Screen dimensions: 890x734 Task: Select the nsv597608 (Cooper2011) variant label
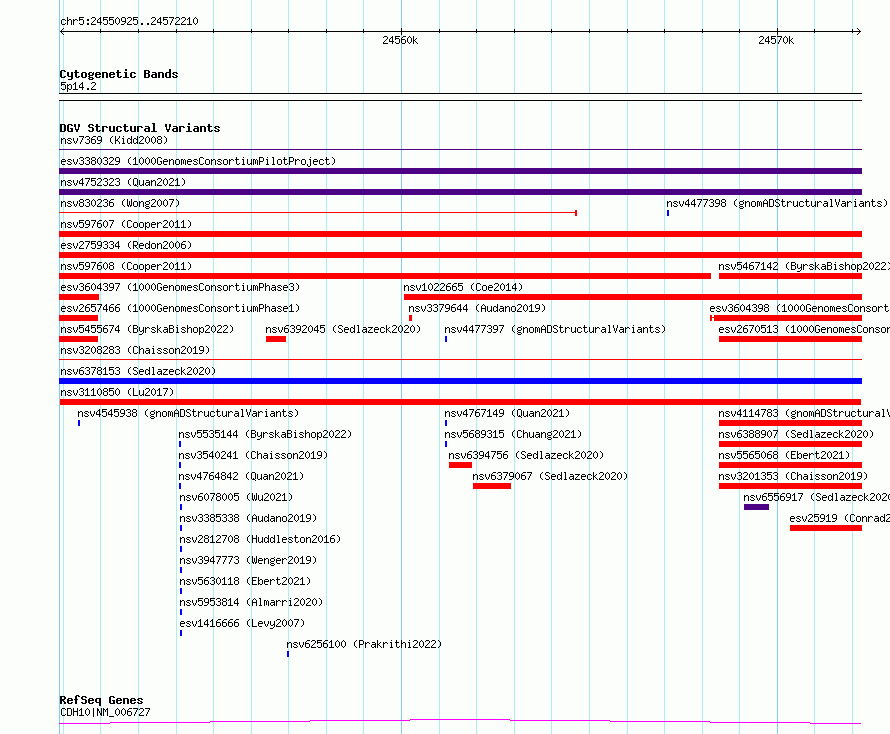(x=126, y=266)
